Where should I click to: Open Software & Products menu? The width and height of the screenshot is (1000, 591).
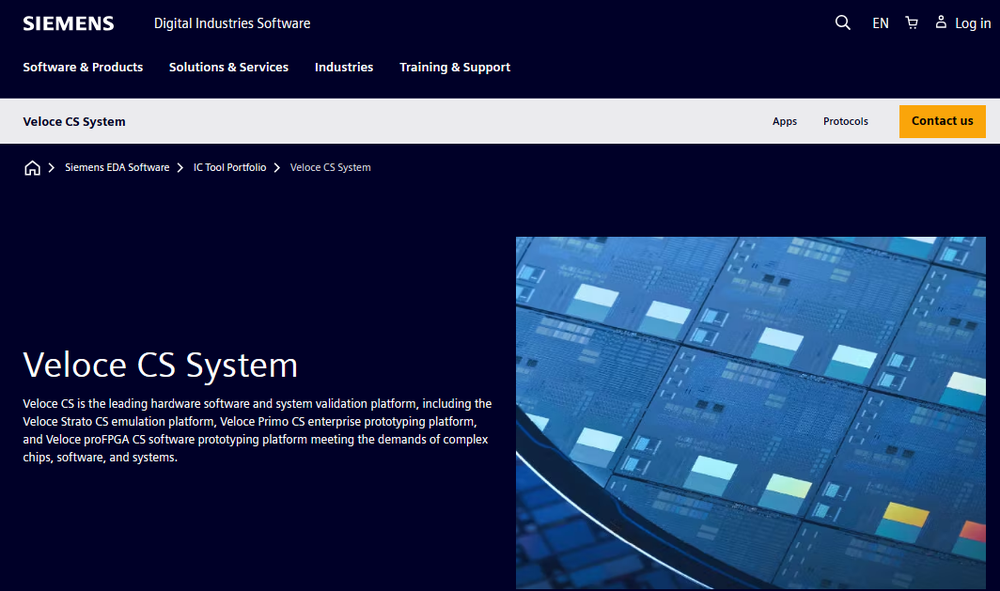(x=83, y=67)
